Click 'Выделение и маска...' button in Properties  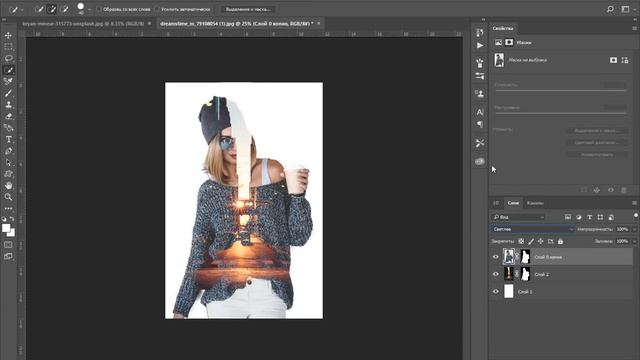point(596,131)
